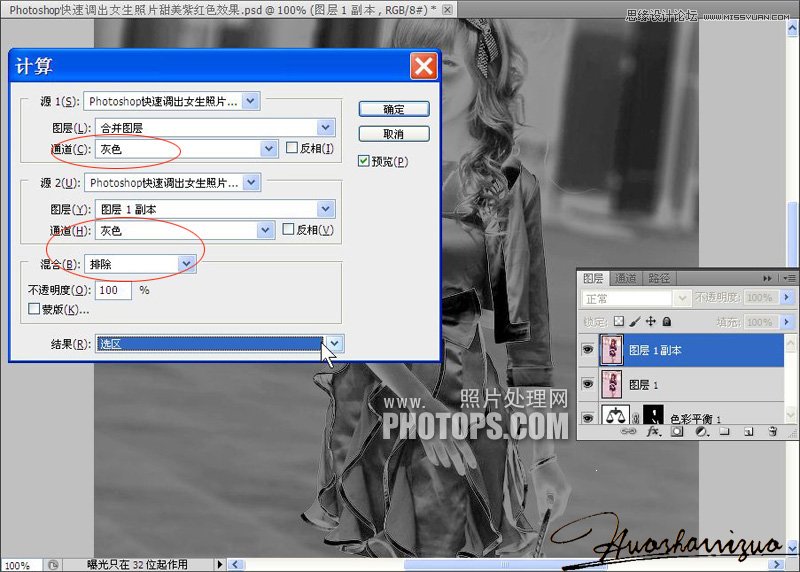Image resolution: width=800 pixels, height=572 pixels.
Task: Hide the 图层 1 副本 layer eye
Action: click(x=588, y=350)
